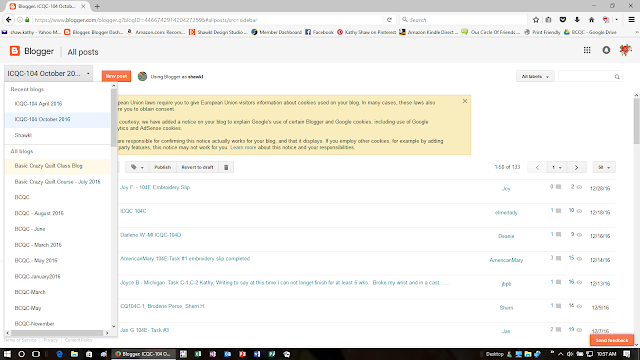Open the Windows Start menu

click(x=7, y=354)
